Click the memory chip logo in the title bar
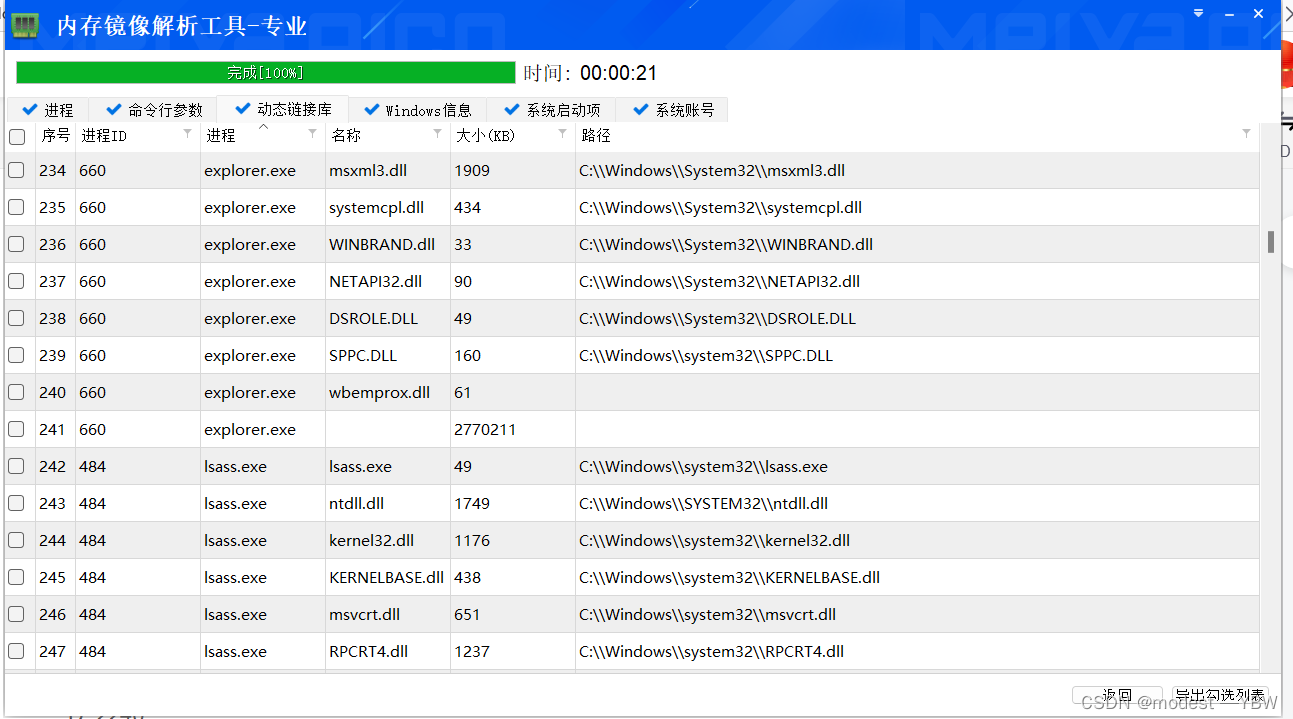The image size is (1293, 719). tap(25, 25)
